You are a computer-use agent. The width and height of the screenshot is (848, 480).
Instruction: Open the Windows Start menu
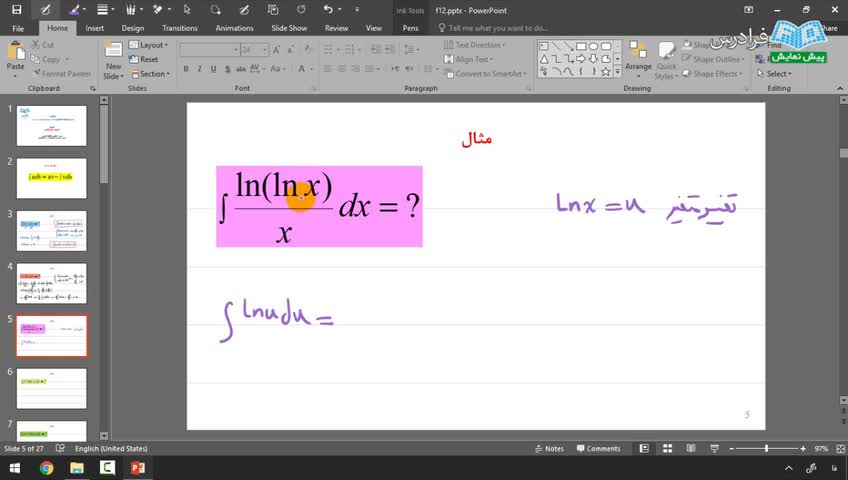[15, 468]
